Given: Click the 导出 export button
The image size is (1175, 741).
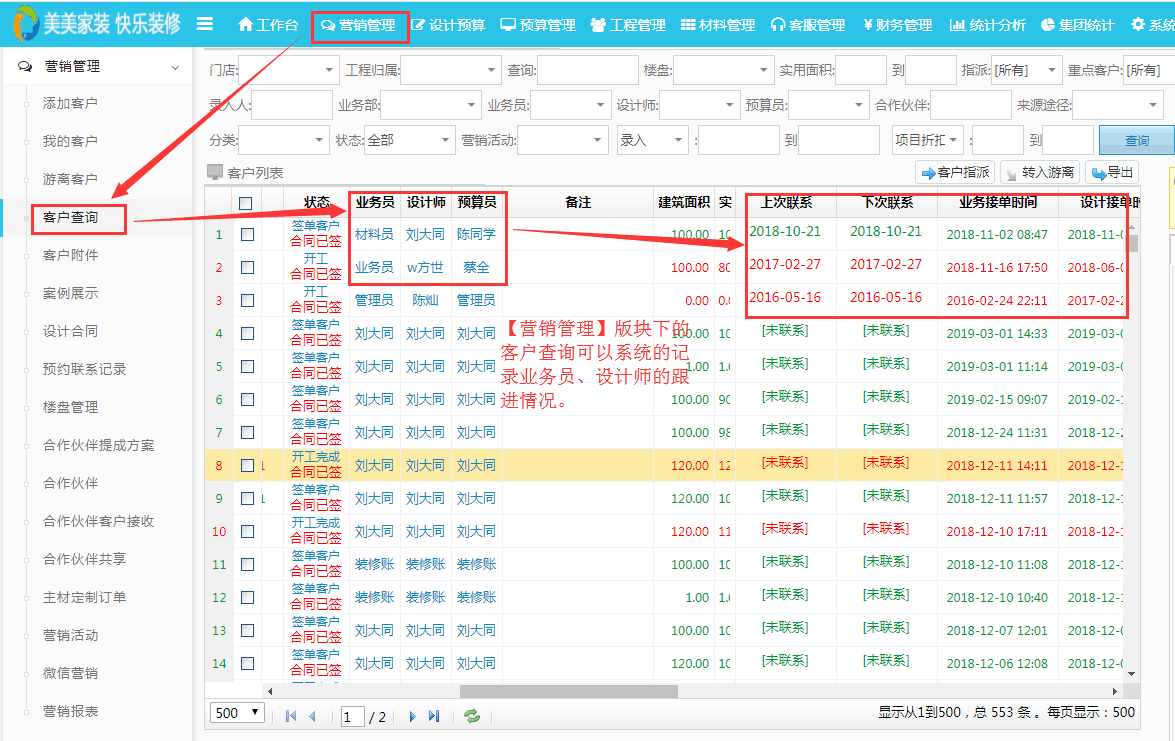Looking at the screenshot, I should pyautogui.click(x=1110, y=171).
